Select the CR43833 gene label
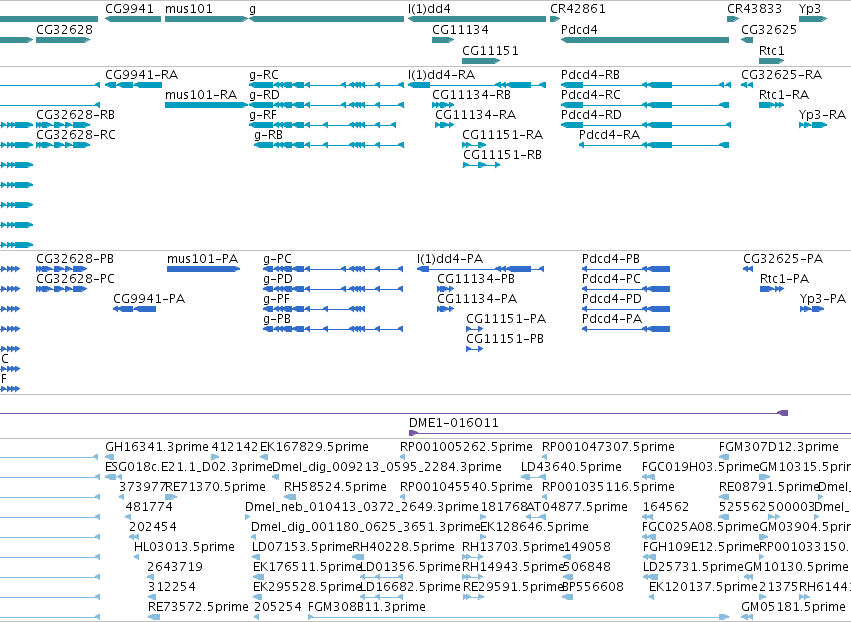The width and height of the screenshot is (851, 622). point(754,9)
